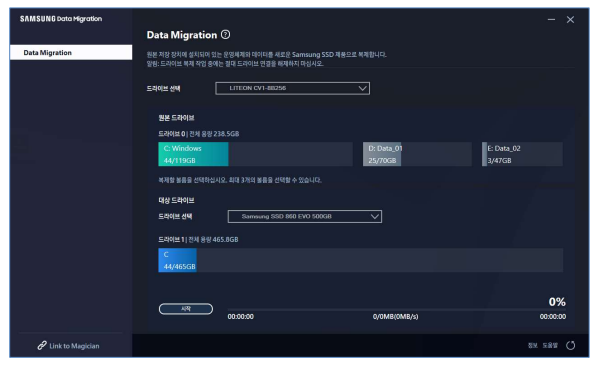
Task: Click the unused space of the target drive bar
Action: [379, 260]
